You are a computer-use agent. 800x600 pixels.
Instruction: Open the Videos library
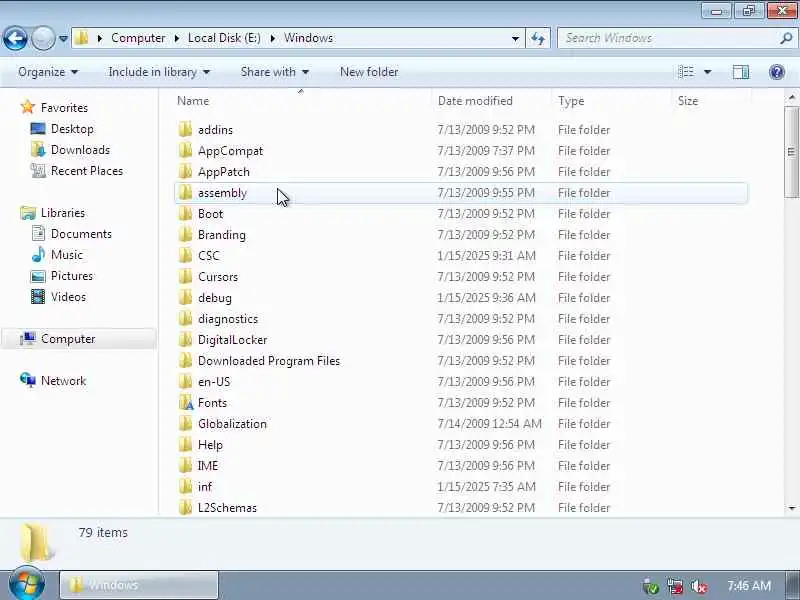point(68,297)
